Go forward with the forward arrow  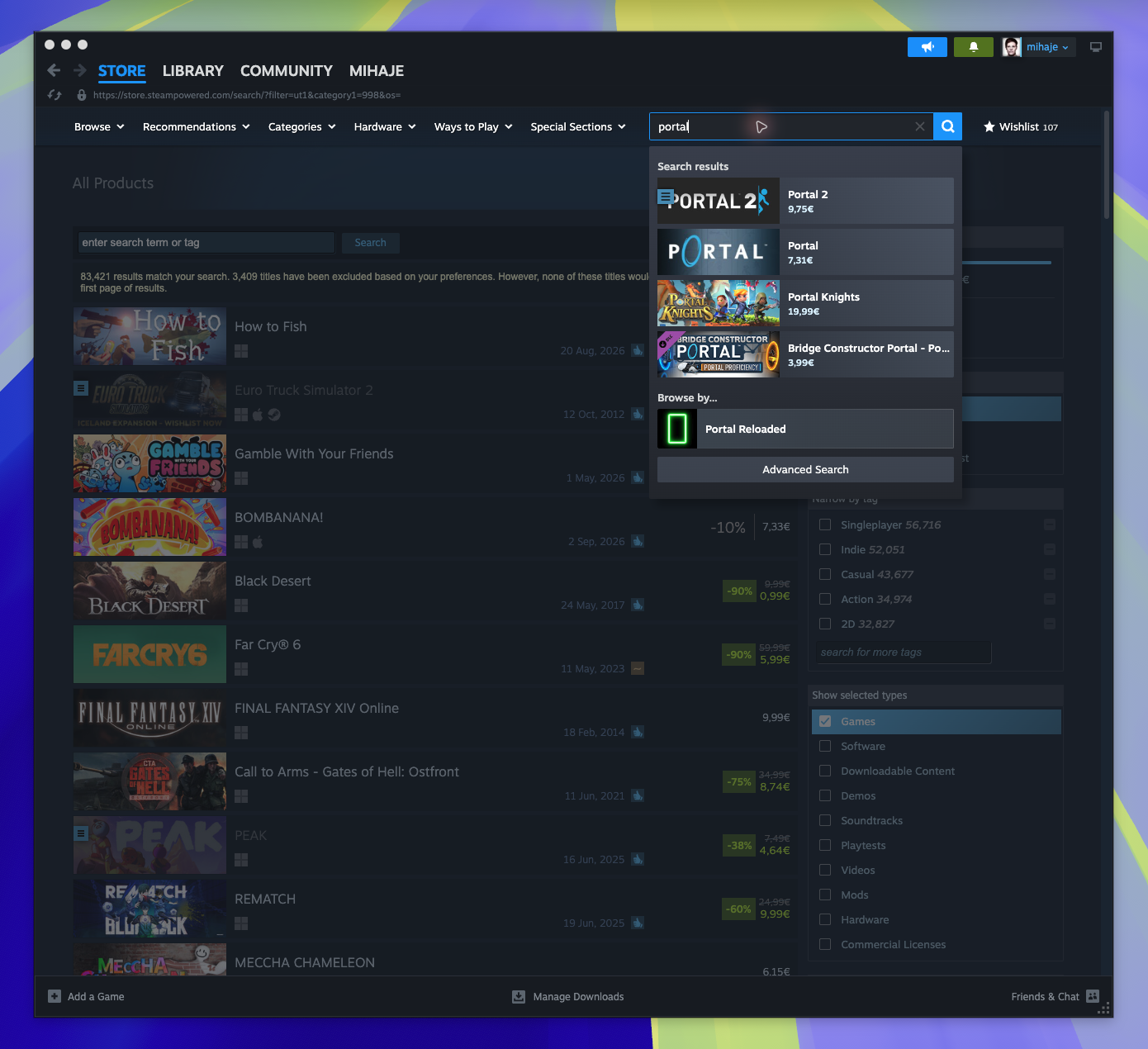coord(80,70)
